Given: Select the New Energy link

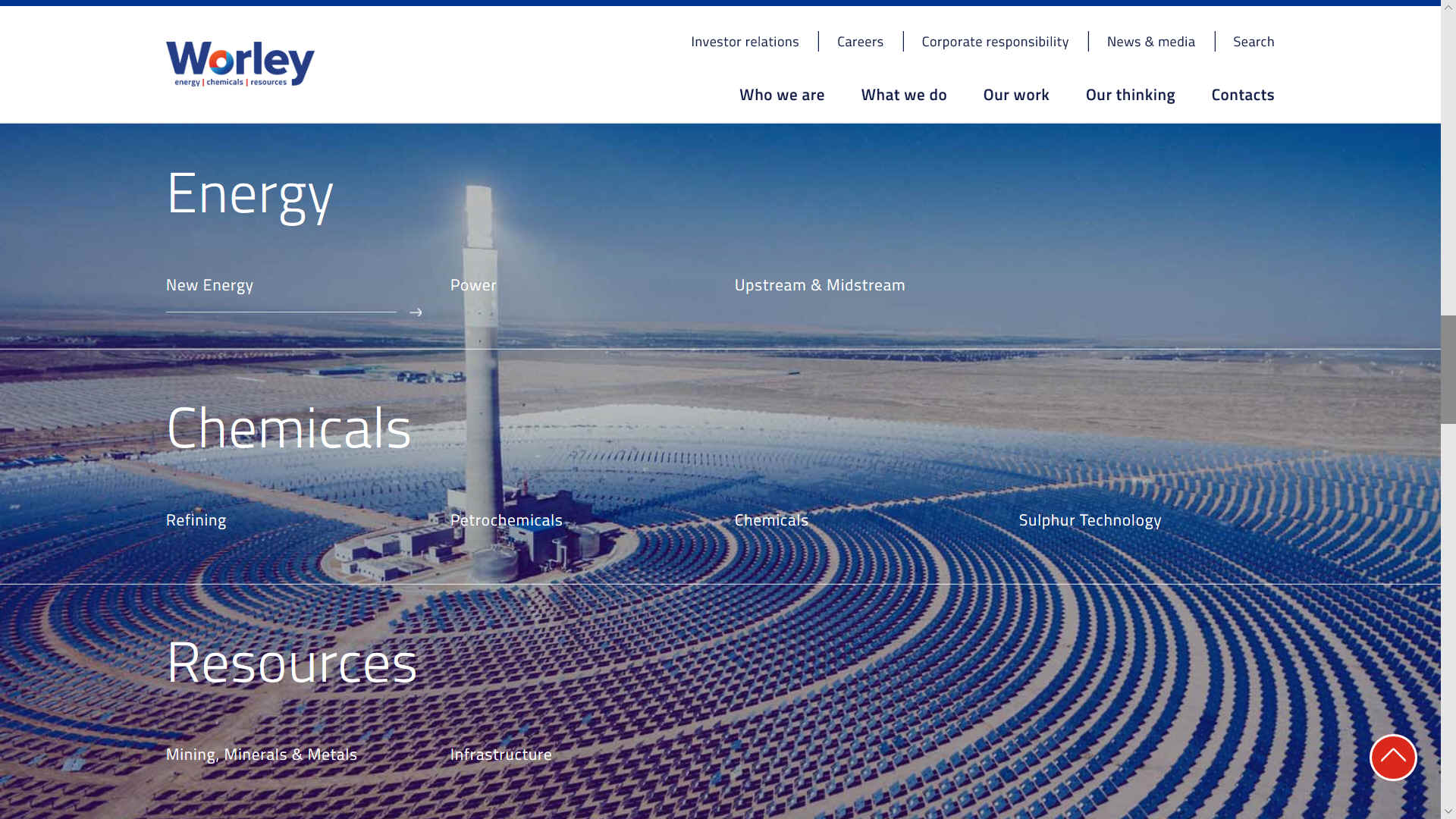Looking at the screenshot, I should [209, 285].
